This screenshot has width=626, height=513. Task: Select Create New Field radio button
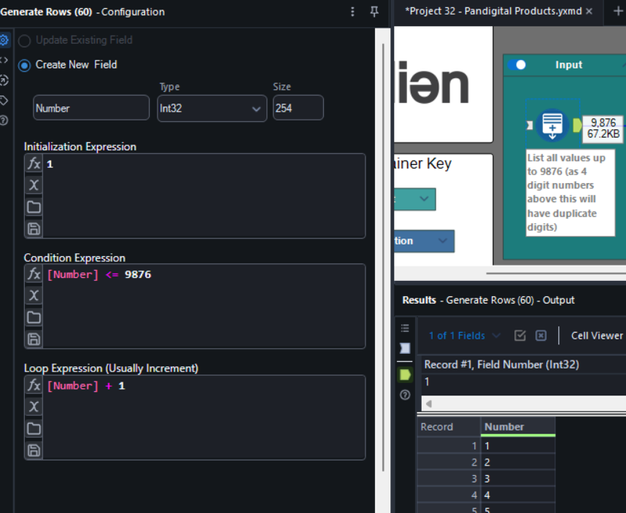24,65
